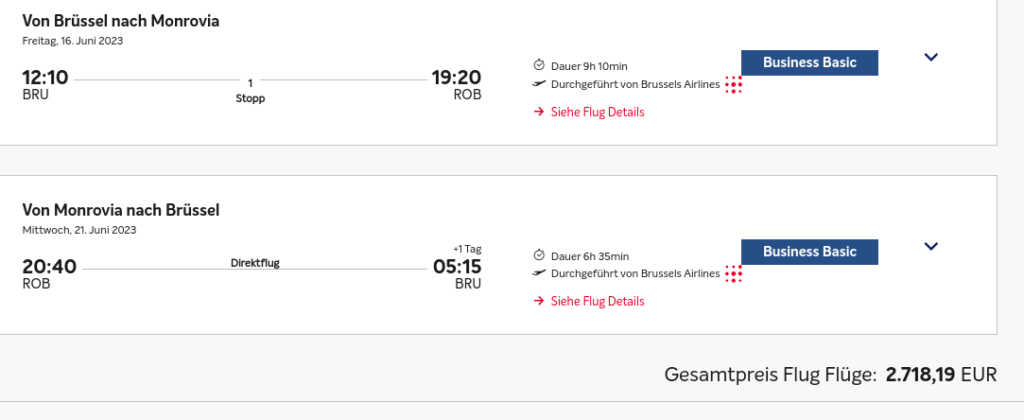The width and height of the screenshot is (1024, 420).
Task: Click the 12:10 BRU departure time
Action: click(45, 85)
